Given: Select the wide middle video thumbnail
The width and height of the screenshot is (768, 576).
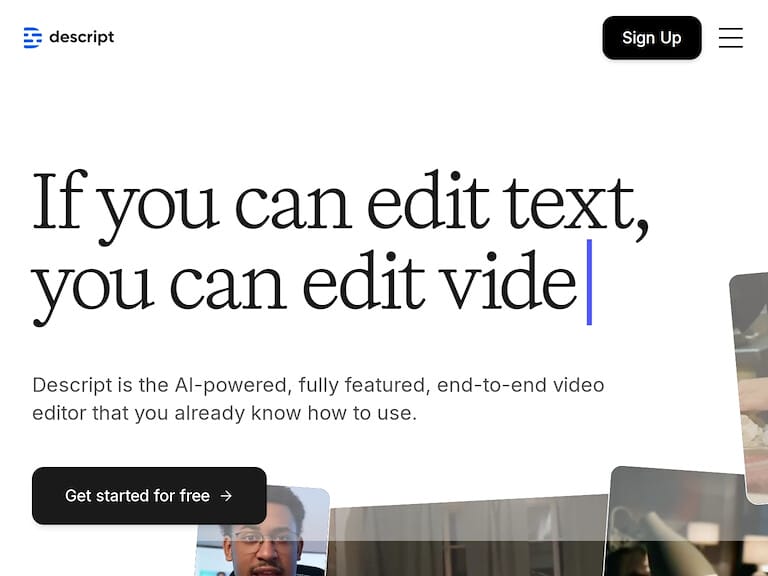Looking at the screenshot, I should point(467,540).
